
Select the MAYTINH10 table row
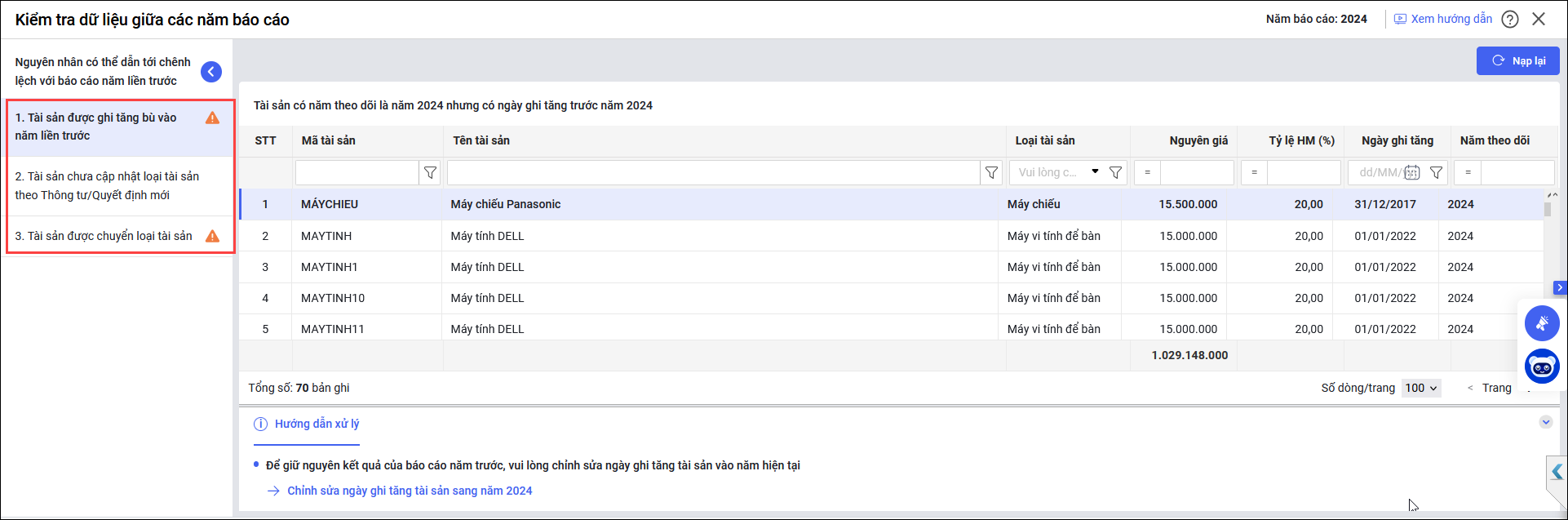click(x=332, y=298)
